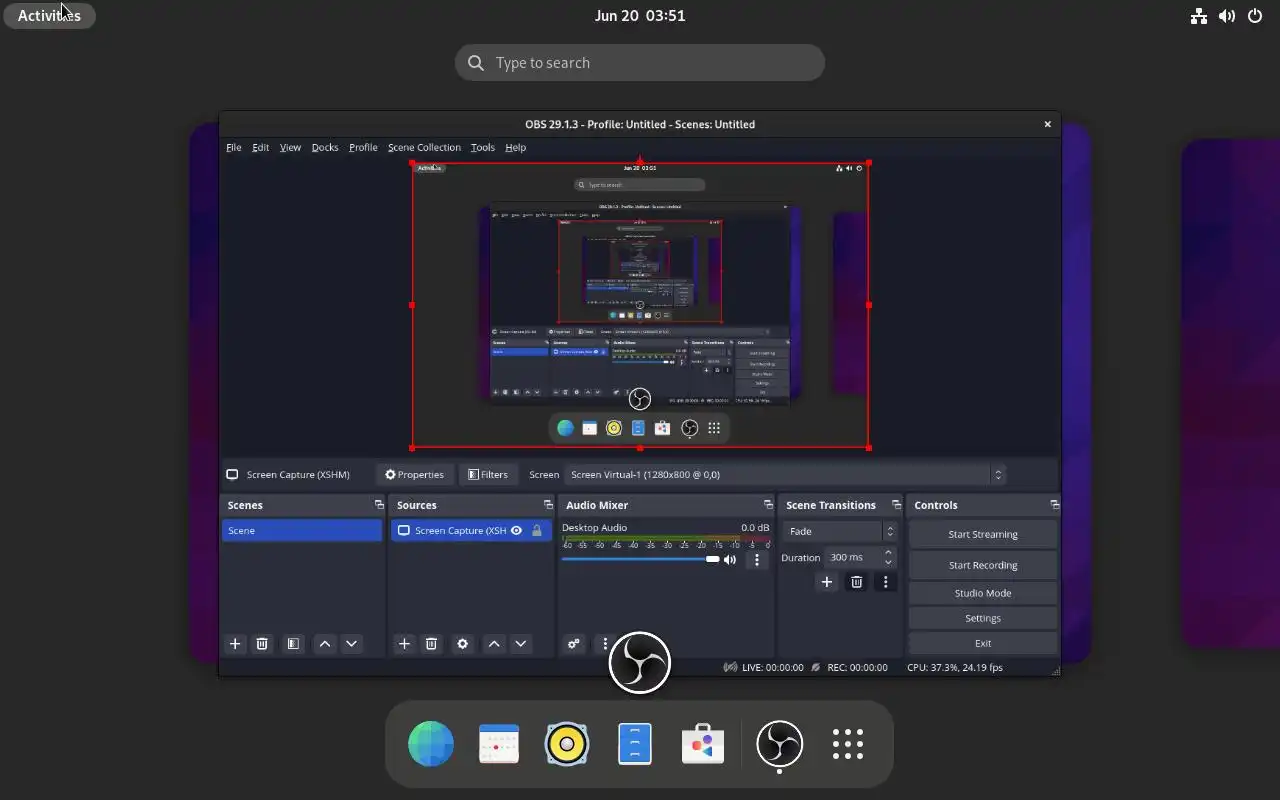Click Start Streaming button
The width and height of the screenshot is (1280, 800).
tap(983, 534)
